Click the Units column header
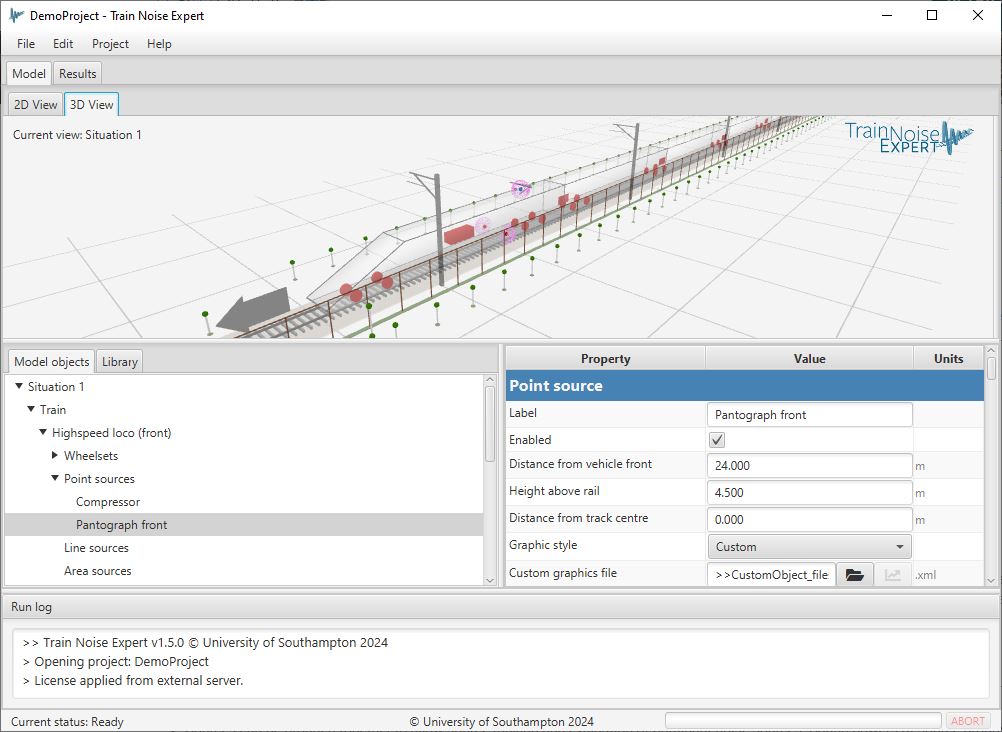Image resolution: width=1002 pixels, height=732 pixels. [948, 359]
